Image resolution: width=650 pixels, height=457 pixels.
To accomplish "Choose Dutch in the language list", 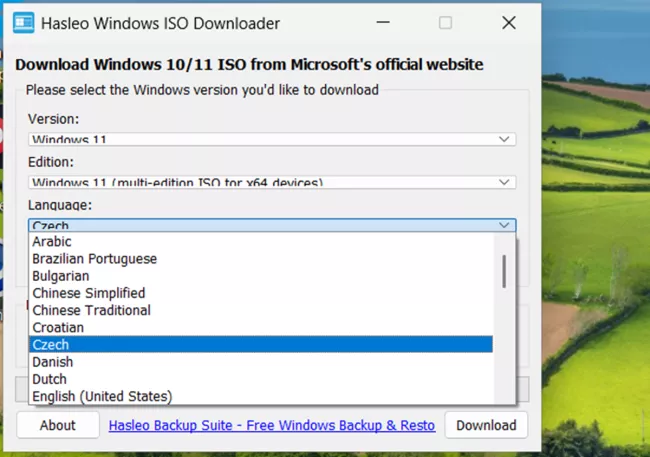I will [261, 379].
